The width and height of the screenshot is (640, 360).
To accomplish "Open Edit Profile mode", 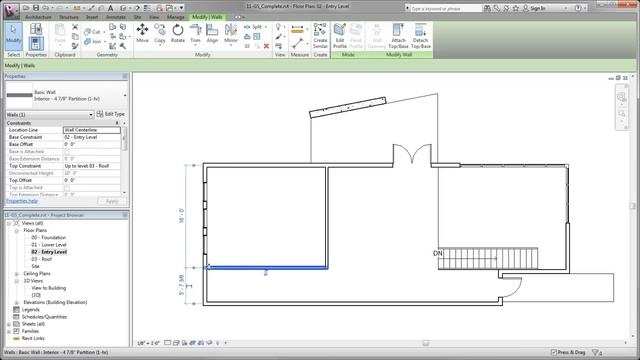I will coord(340,36).
